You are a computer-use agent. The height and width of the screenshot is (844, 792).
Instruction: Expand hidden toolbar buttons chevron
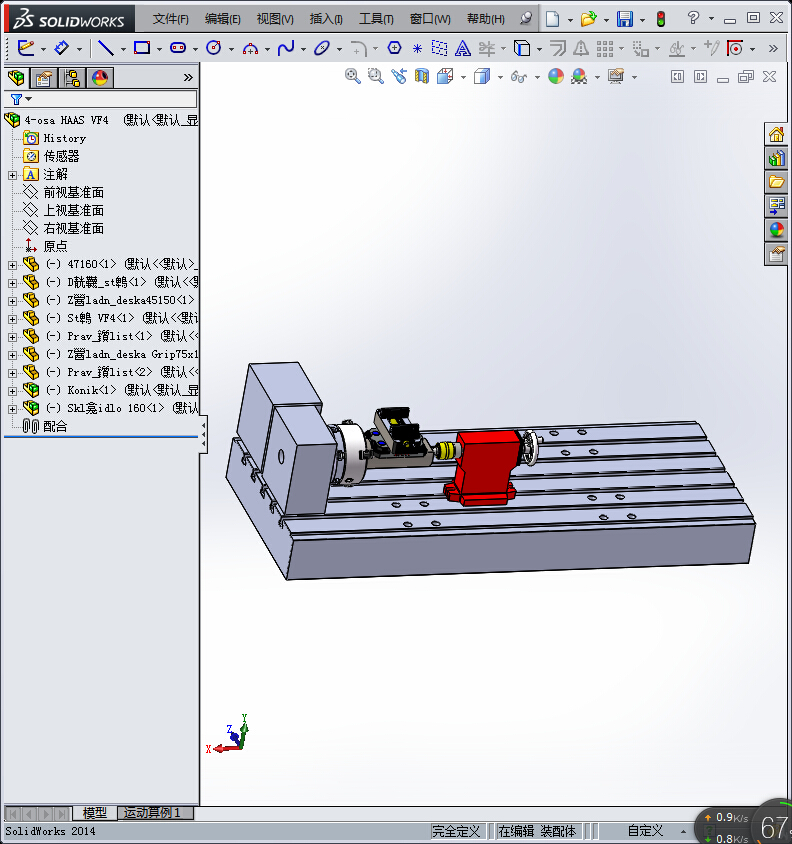(x=773, y=48)
